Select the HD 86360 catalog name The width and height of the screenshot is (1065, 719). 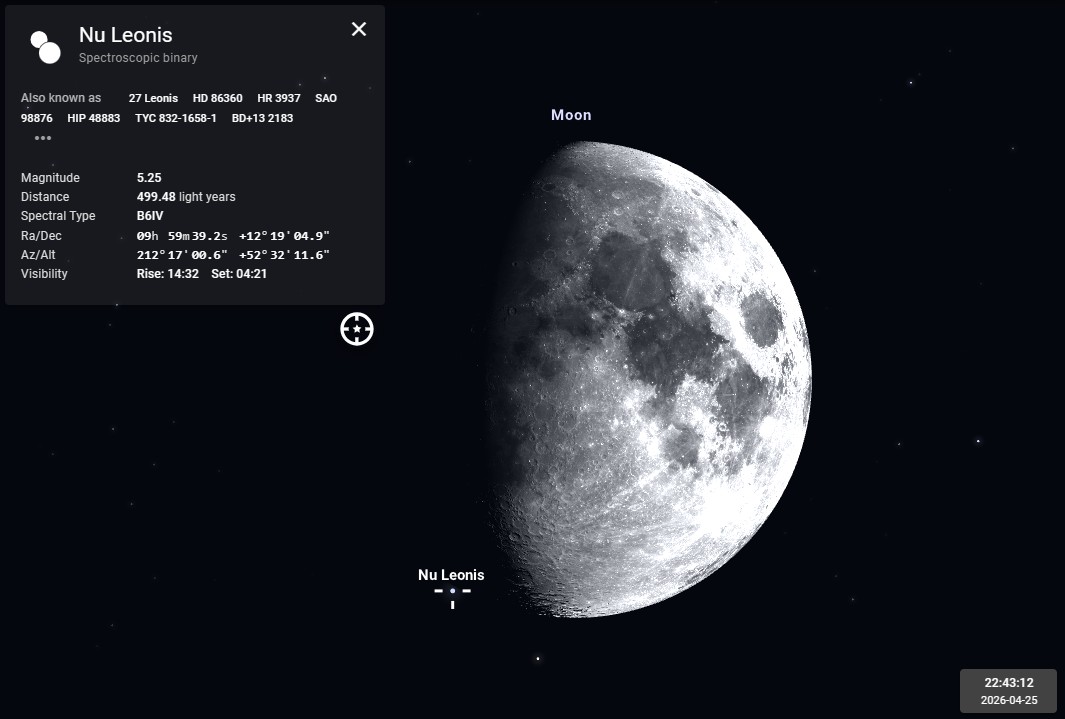coord(217,98)
